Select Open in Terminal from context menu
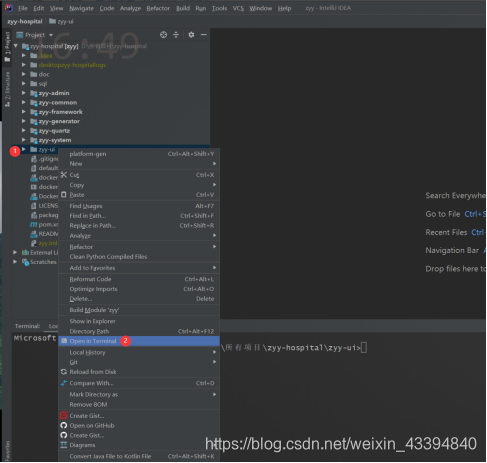The height and width of the screenshot is (463, 487). [x=139, y=341]
